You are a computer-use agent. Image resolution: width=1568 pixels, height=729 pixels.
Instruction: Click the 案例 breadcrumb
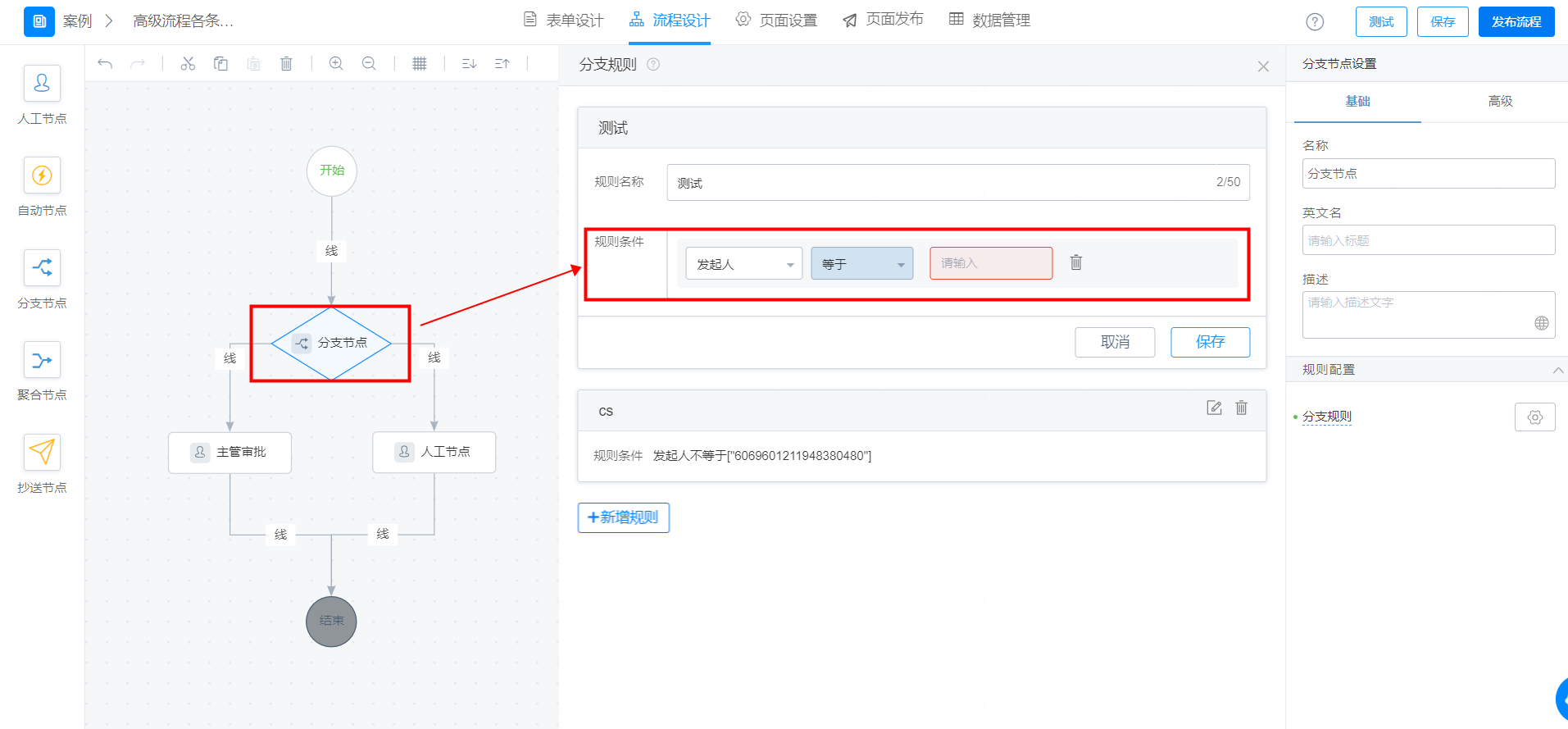point(77,21)
